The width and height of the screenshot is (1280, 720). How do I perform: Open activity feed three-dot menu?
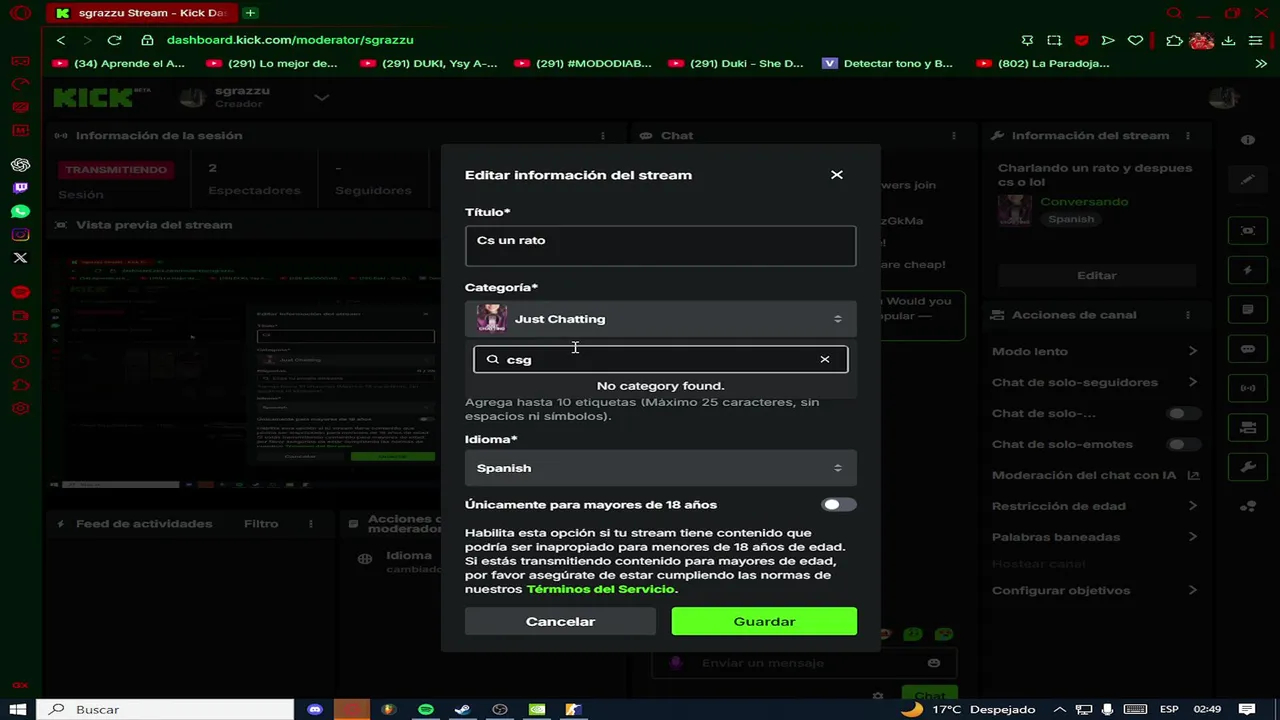pos(310,524)
